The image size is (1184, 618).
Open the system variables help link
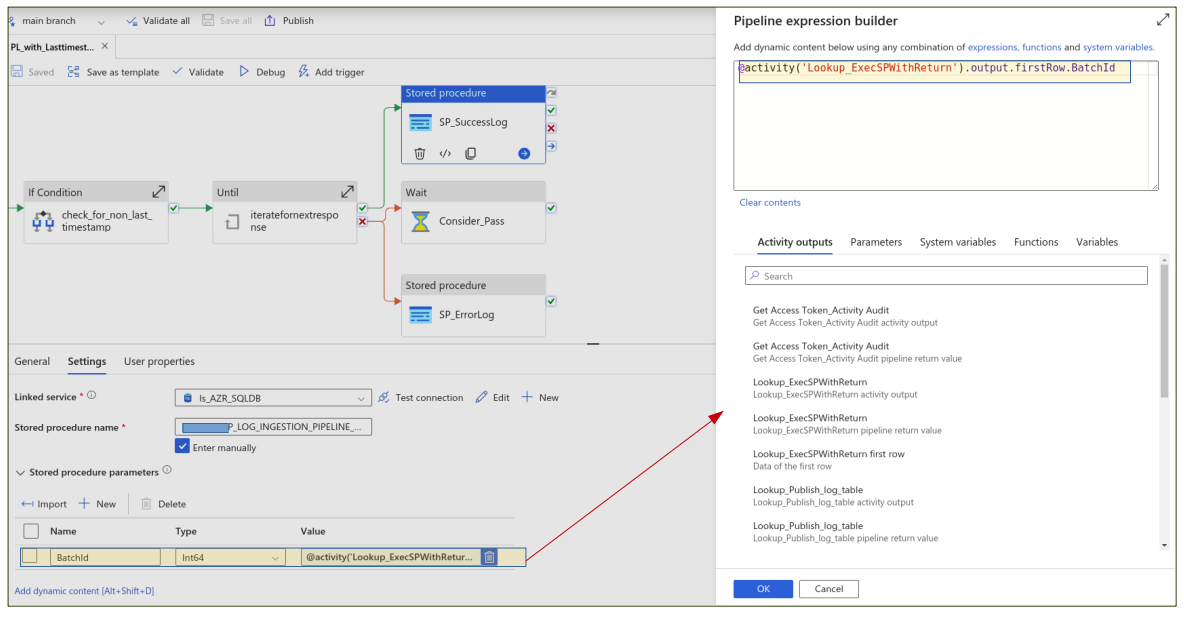point(1118,47)
